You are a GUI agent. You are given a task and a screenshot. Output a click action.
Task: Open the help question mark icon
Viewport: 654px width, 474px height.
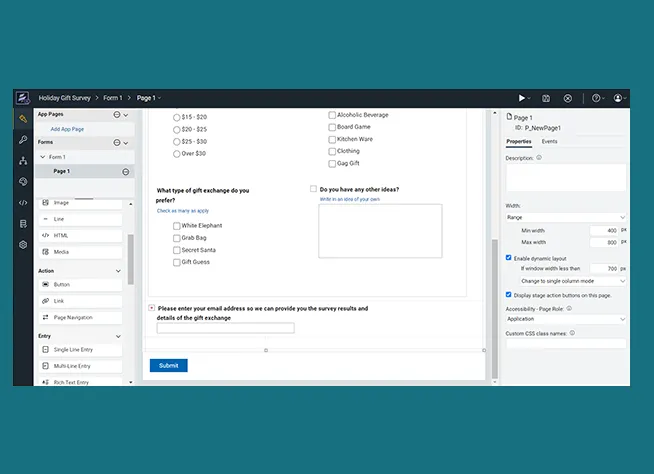pyautogui.click(x=596, y=98)
